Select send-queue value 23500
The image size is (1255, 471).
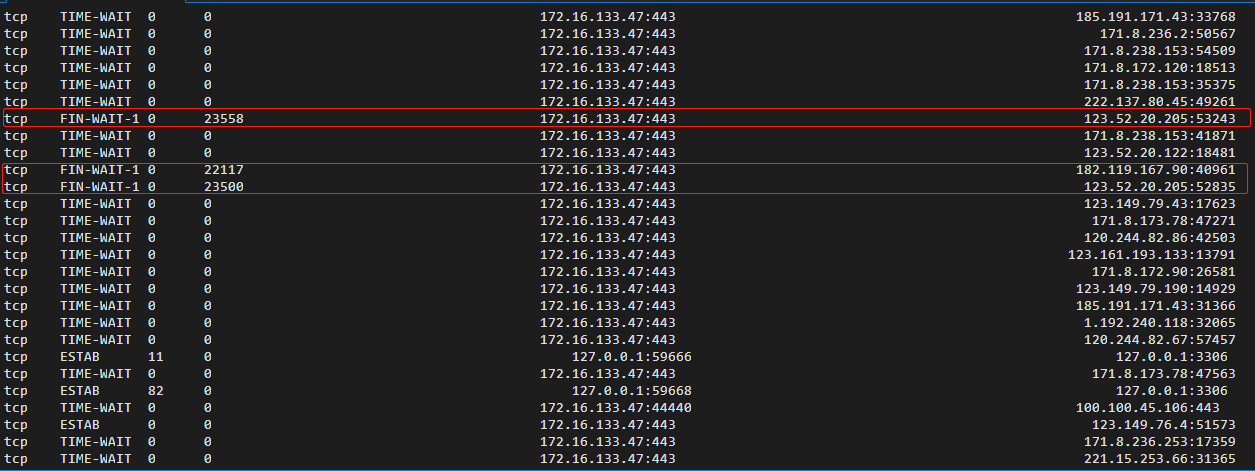coord(224,186)
